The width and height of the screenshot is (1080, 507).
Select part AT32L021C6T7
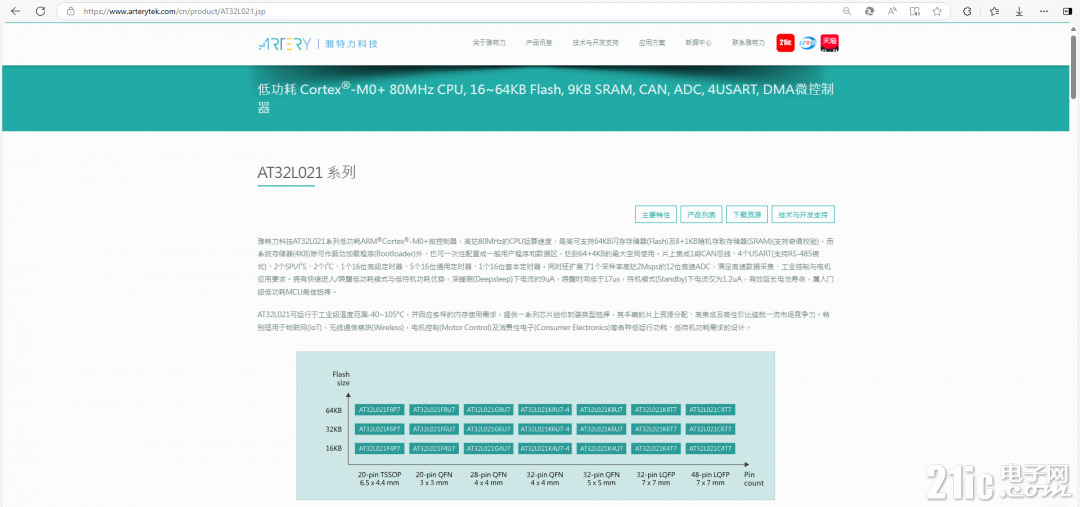(712, 429)
